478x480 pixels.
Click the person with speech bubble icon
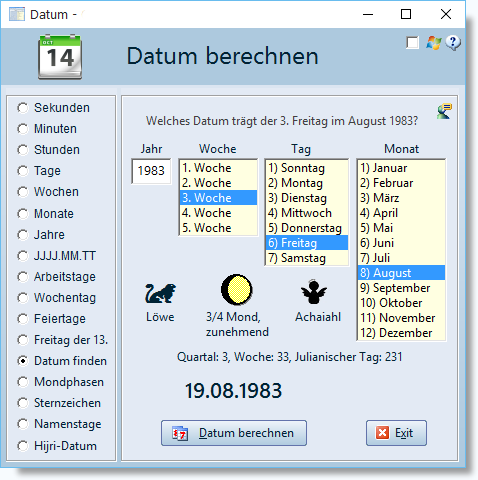pyautogui.click(x=444, y=111)
